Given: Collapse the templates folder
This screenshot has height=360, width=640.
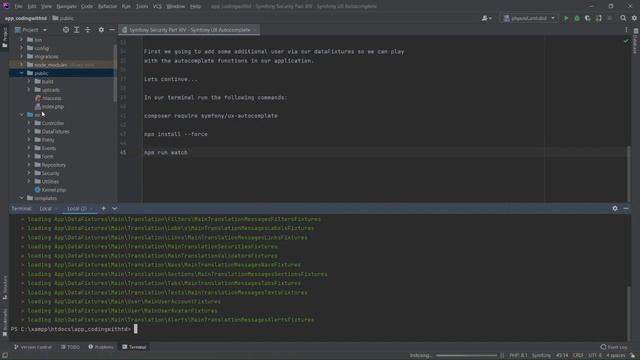Looking at the screenshot, I should [22, 198].
